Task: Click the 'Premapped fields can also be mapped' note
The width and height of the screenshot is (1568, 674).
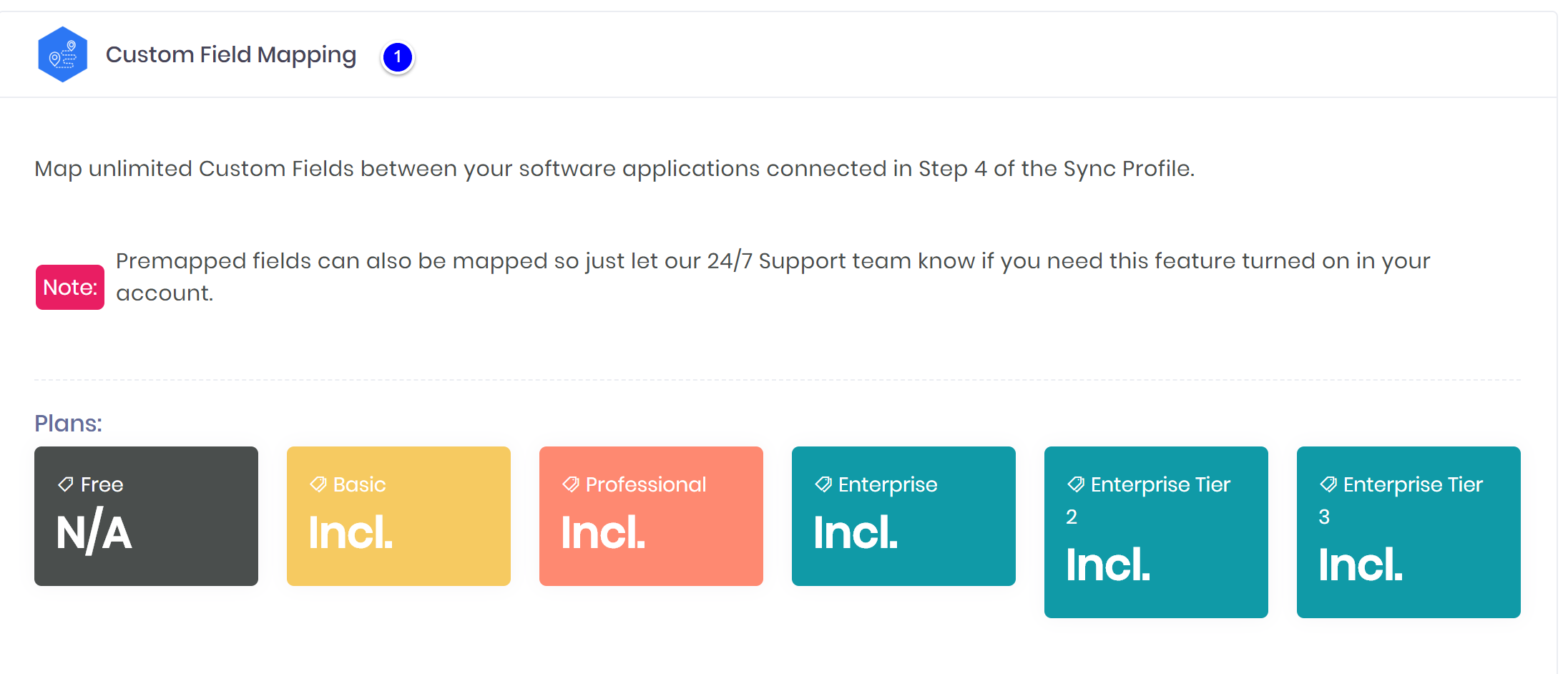Action: 773,276
